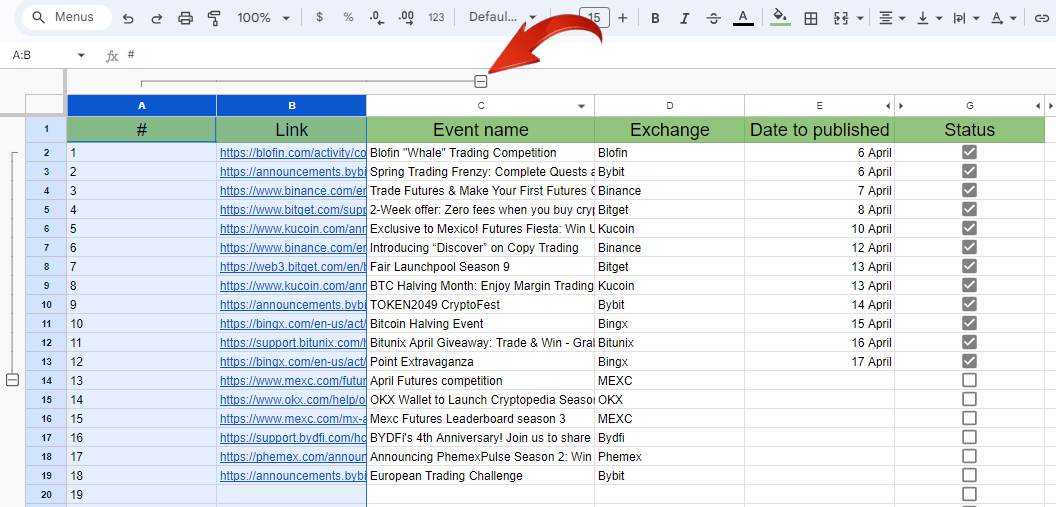
Task: Format as percent
Action: click(x=348, y=18)
